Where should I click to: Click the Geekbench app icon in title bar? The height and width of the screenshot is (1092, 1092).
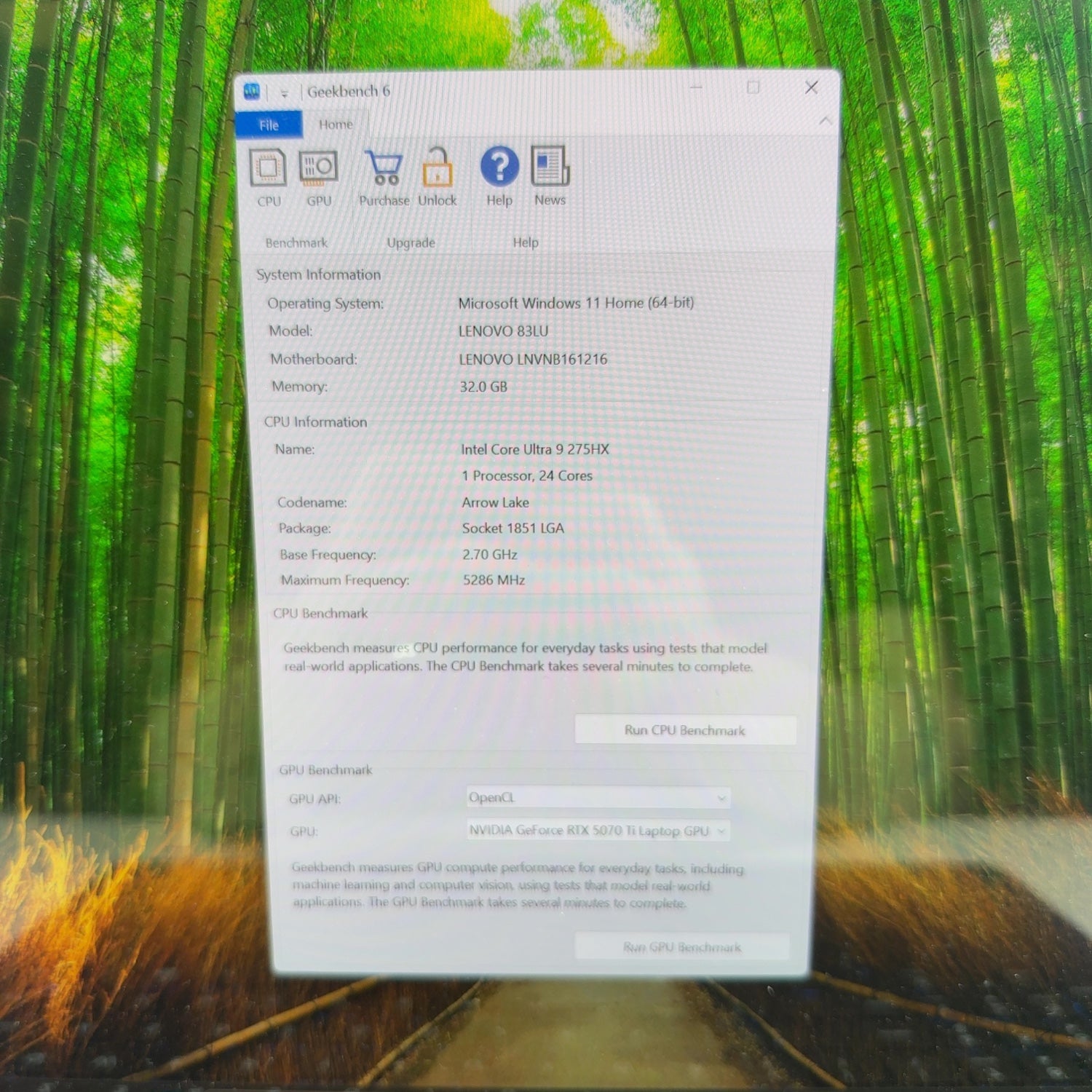(x=252, y=91)
